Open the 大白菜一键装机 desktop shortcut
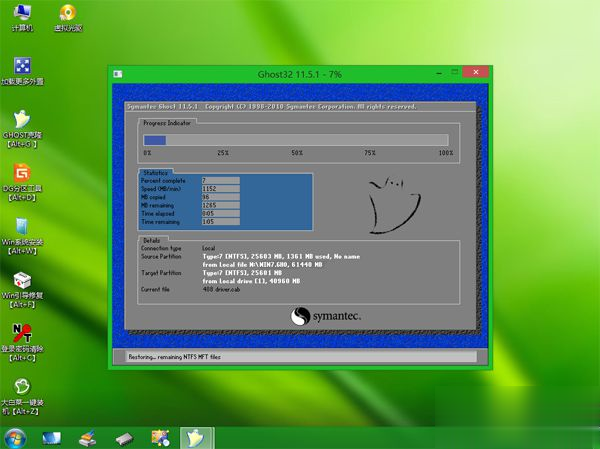The image size is (600, 449). click(21, 388)
